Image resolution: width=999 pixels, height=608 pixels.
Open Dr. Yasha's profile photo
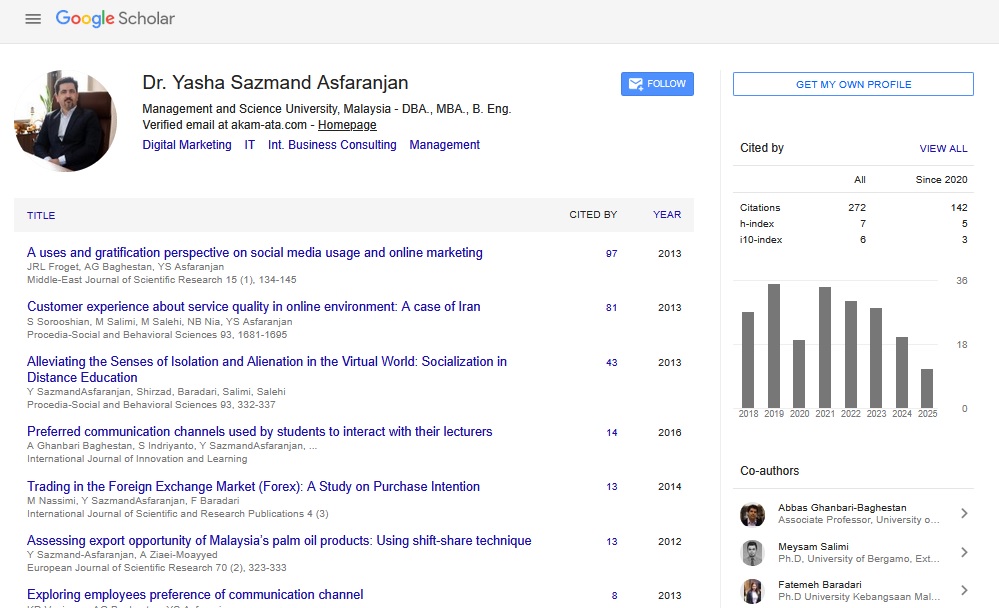click(x=66, y=121)
